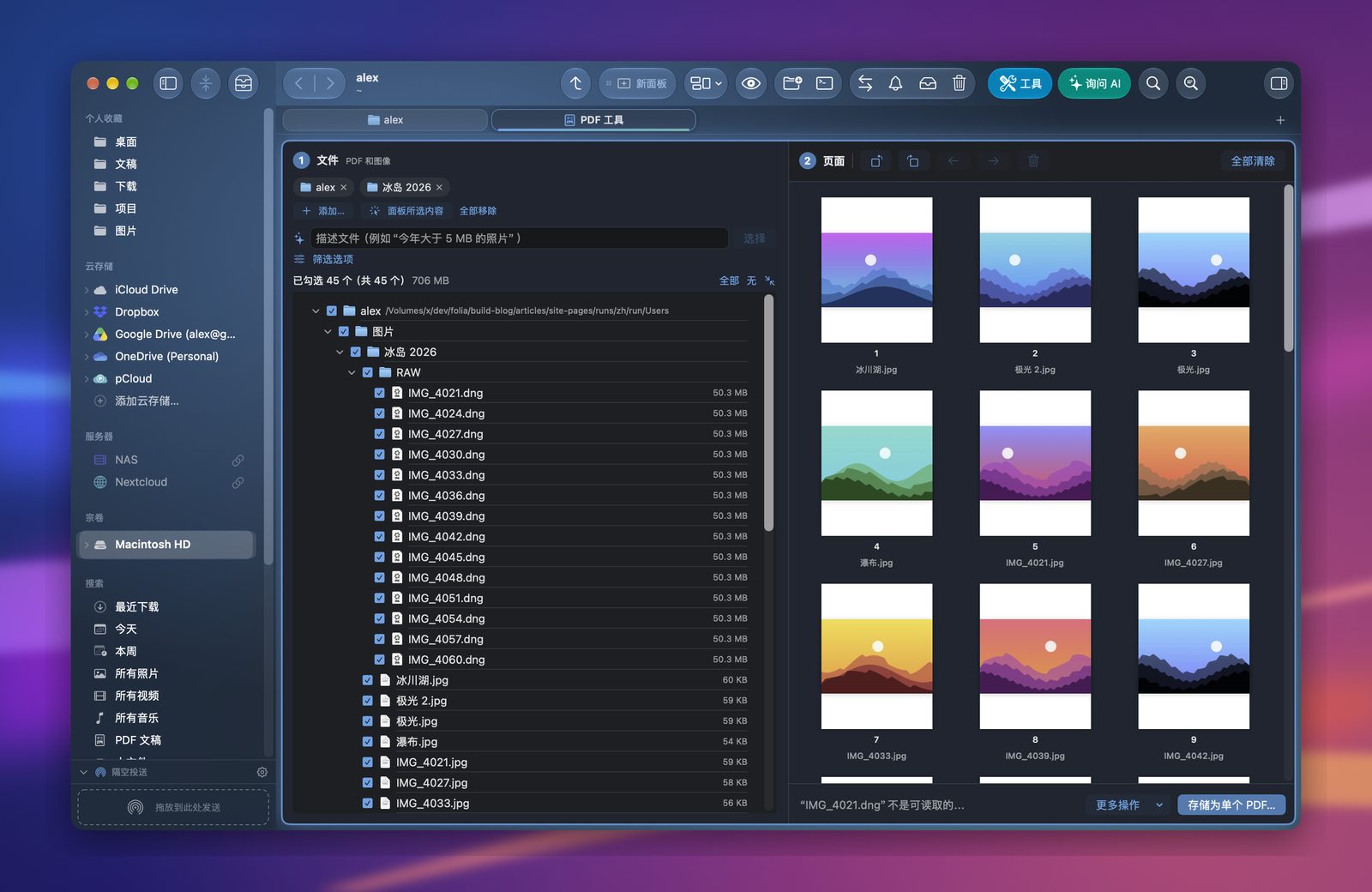
Task: Click the link icon beside NAS
Action: 238,461
